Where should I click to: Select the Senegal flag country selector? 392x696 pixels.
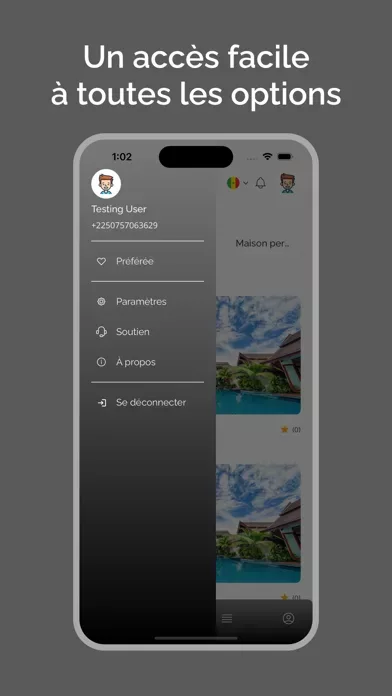(x=233, y=183)
